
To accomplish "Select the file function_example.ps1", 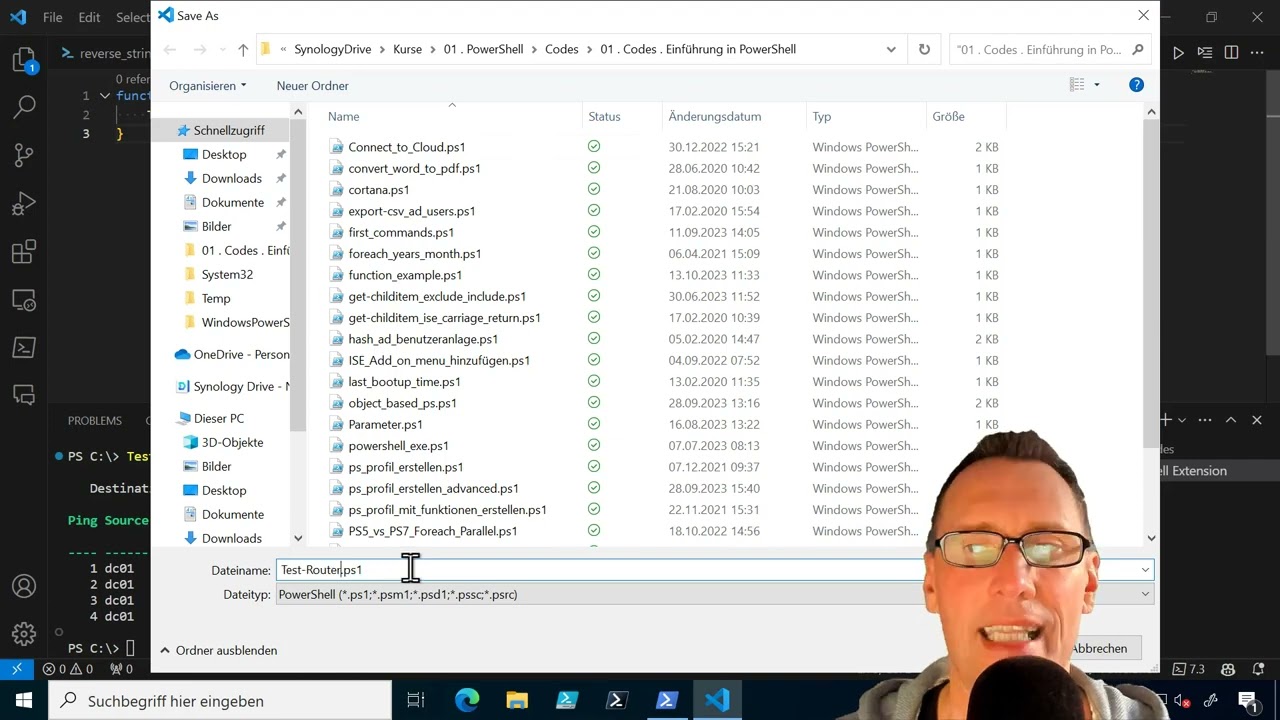I will click(x=405, y=275).
